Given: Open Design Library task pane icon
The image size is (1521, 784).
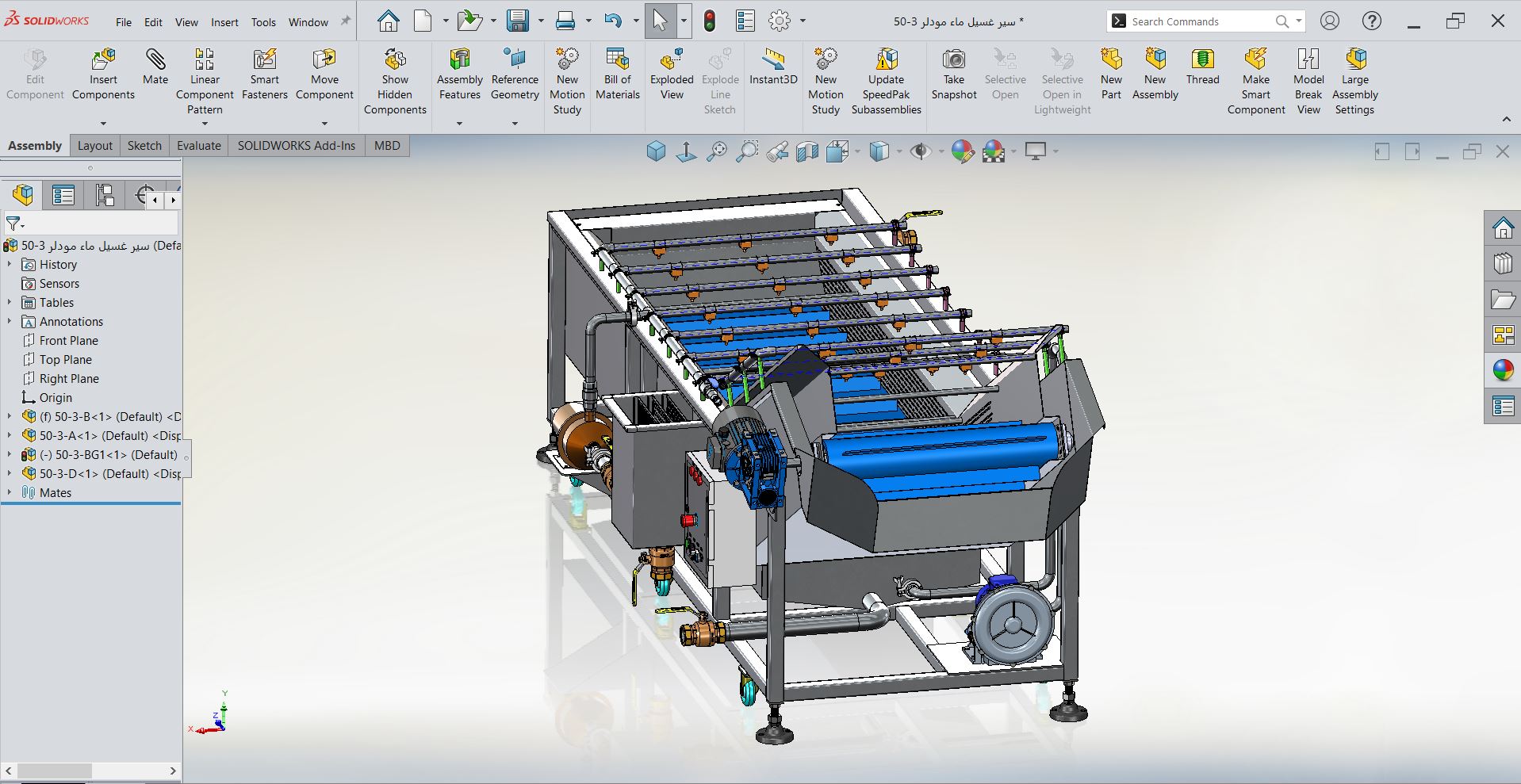Looking at the screenshot, I should [1503, 264].
